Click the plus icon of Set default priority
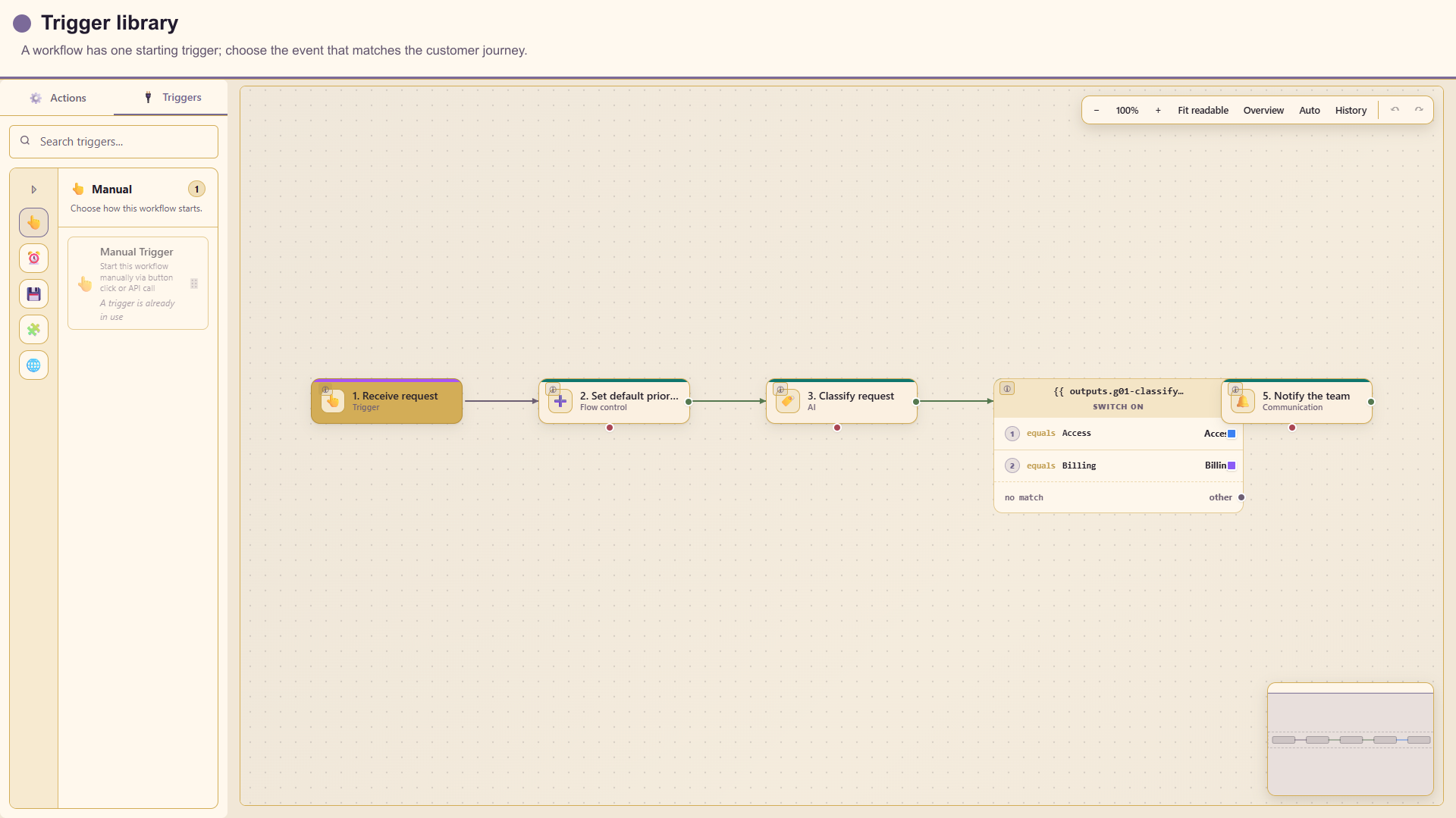The image size is (1456, 818). pyautogui.click(x=560, y=401)
